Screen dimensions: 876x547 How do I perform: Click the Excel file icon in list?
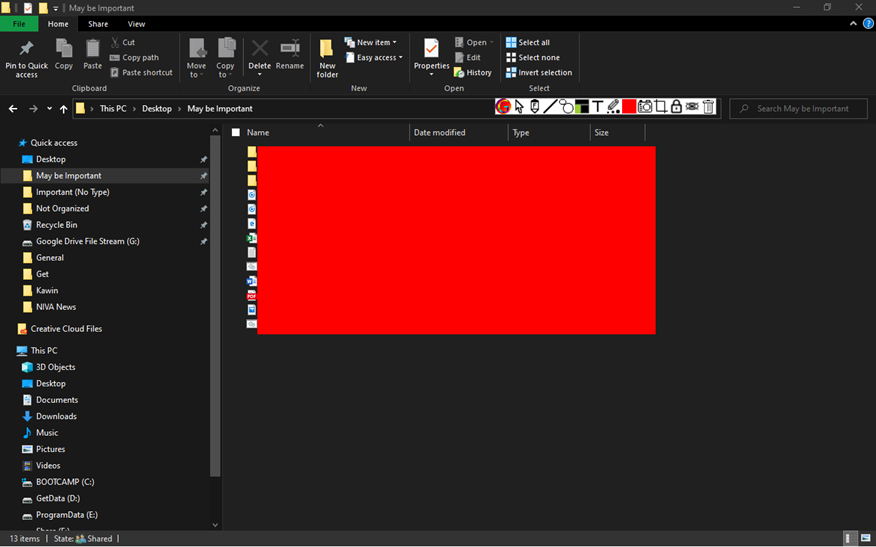(x=252, y=238)
